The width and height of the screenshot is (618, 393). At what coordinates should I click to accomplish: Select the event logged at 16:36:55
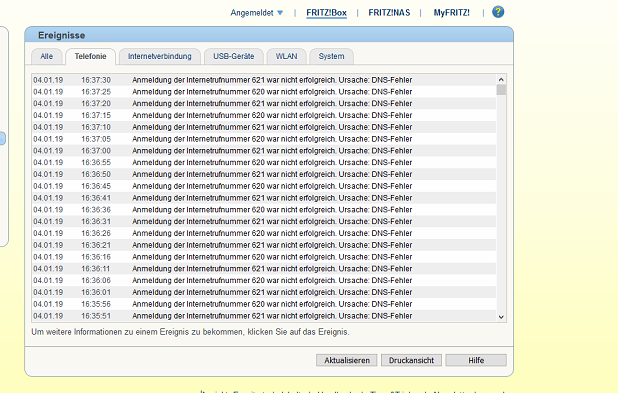coord(264,162)
